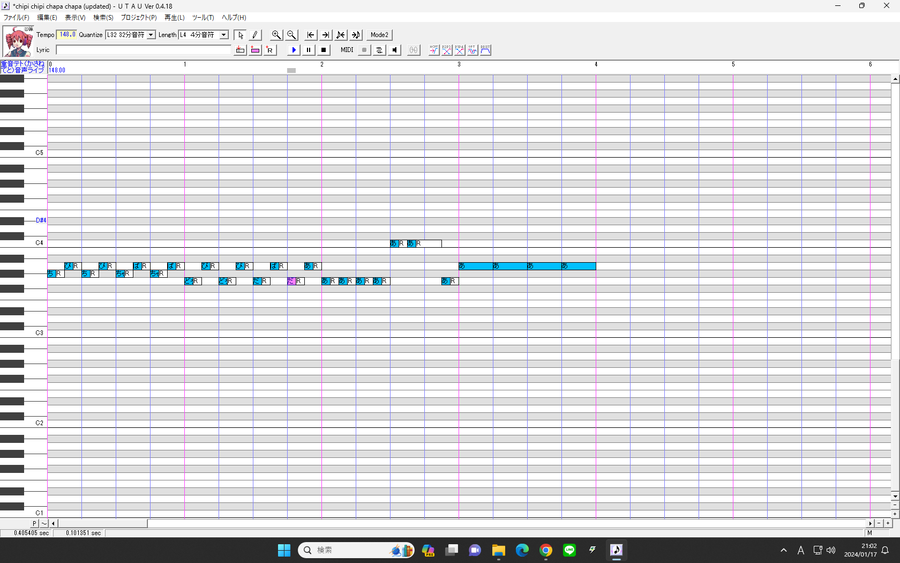The image size is (900, 563).
Task: Open Google Chrome from taskbar
Action: tap(545, 550)
